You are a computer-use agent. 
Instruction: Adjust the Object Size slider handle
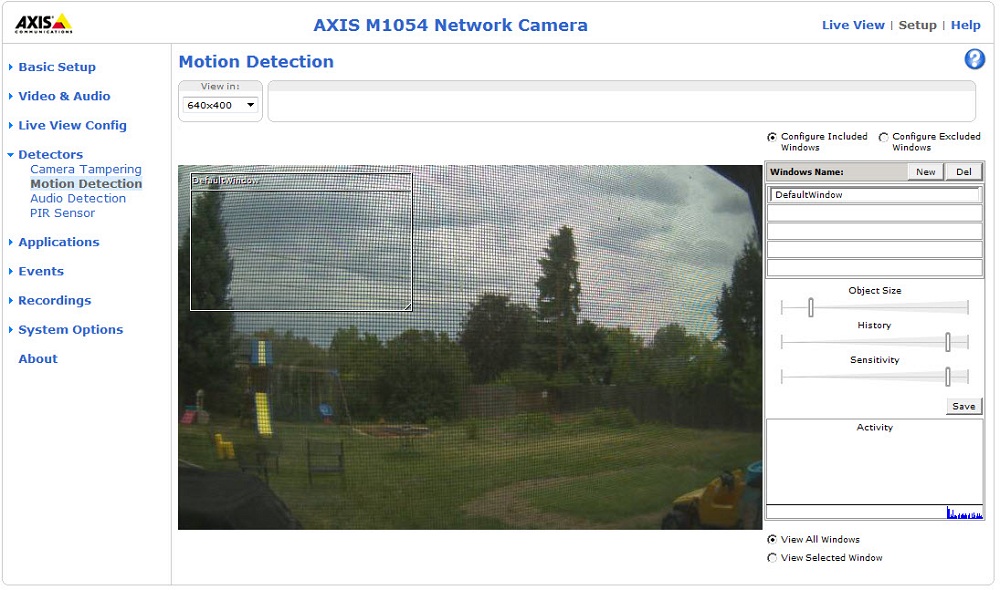(x=811, y=307)
